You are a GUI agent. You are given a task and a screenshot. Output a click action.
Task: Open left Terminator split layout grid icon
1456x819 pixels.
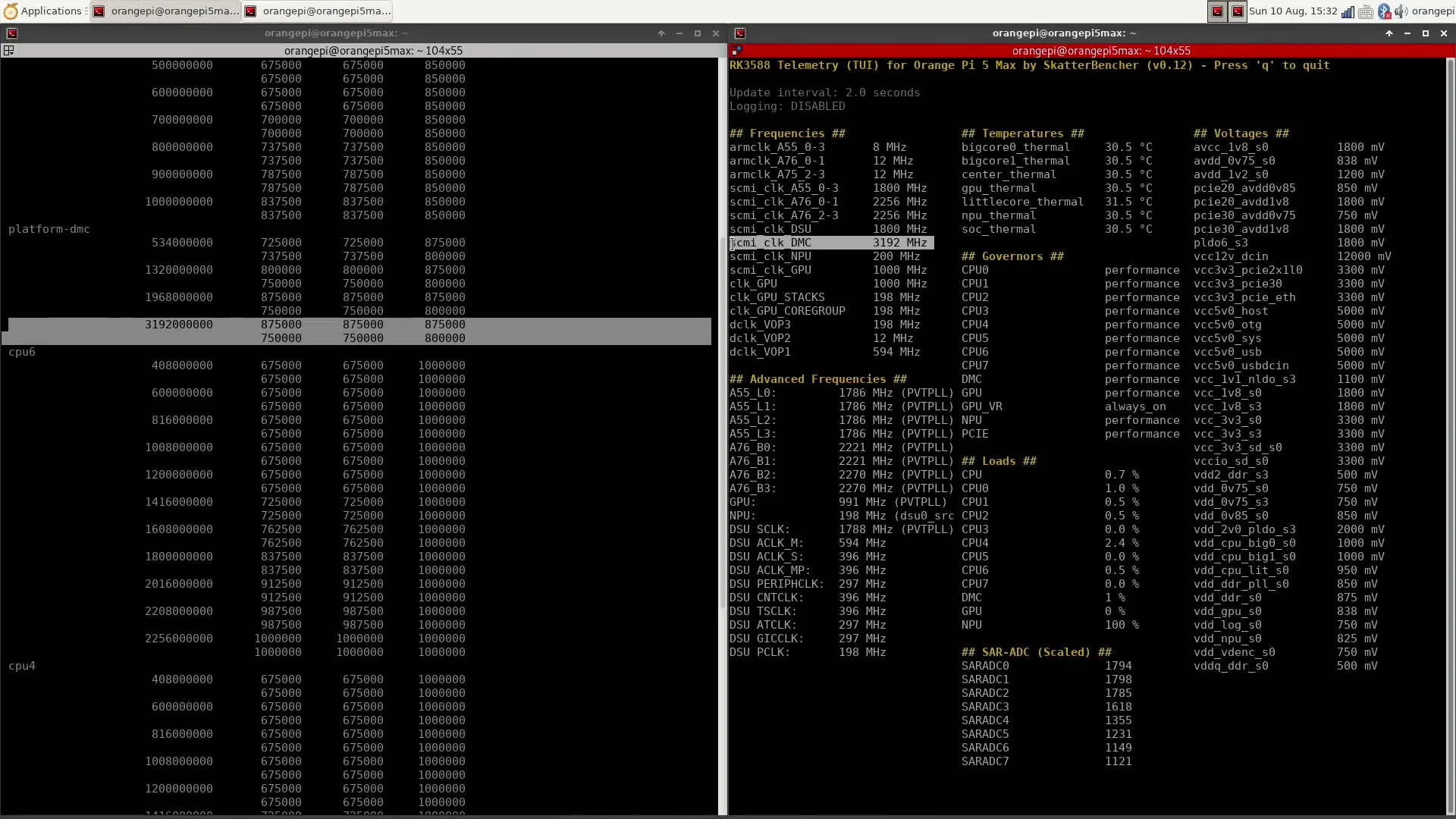9,50
